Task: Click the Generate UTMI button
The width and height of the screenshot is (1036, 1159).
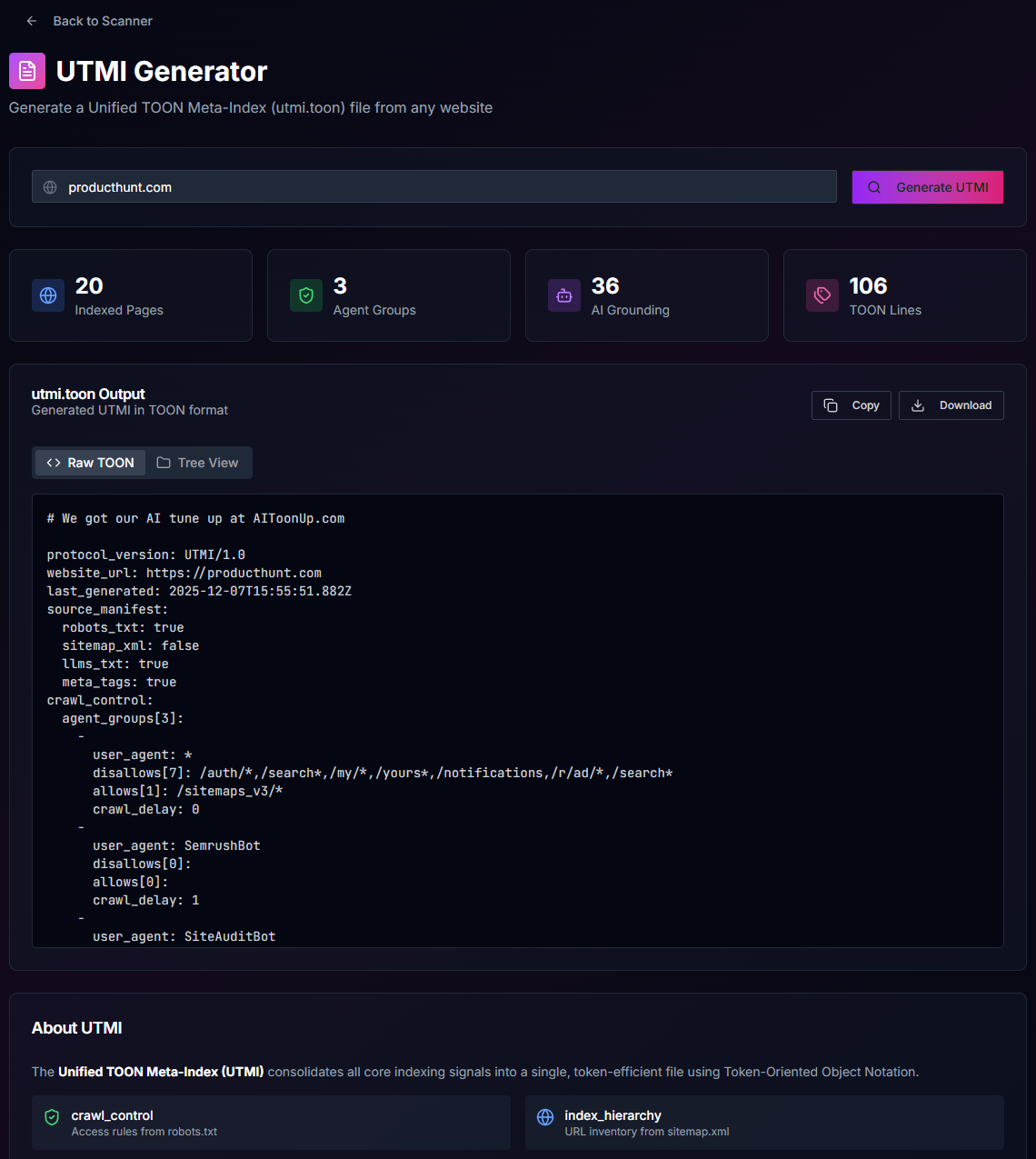Action: point(928,187)
